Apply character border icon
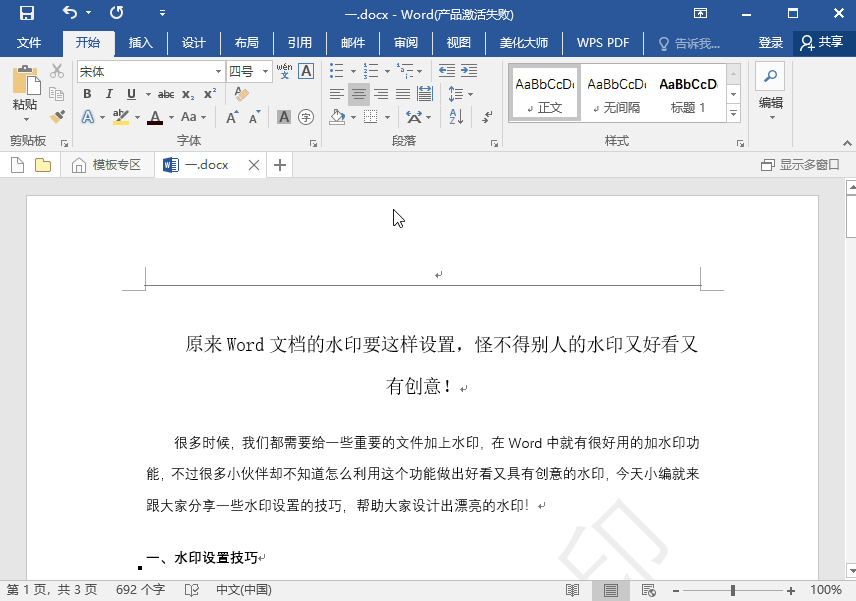 tap(307, 71)
